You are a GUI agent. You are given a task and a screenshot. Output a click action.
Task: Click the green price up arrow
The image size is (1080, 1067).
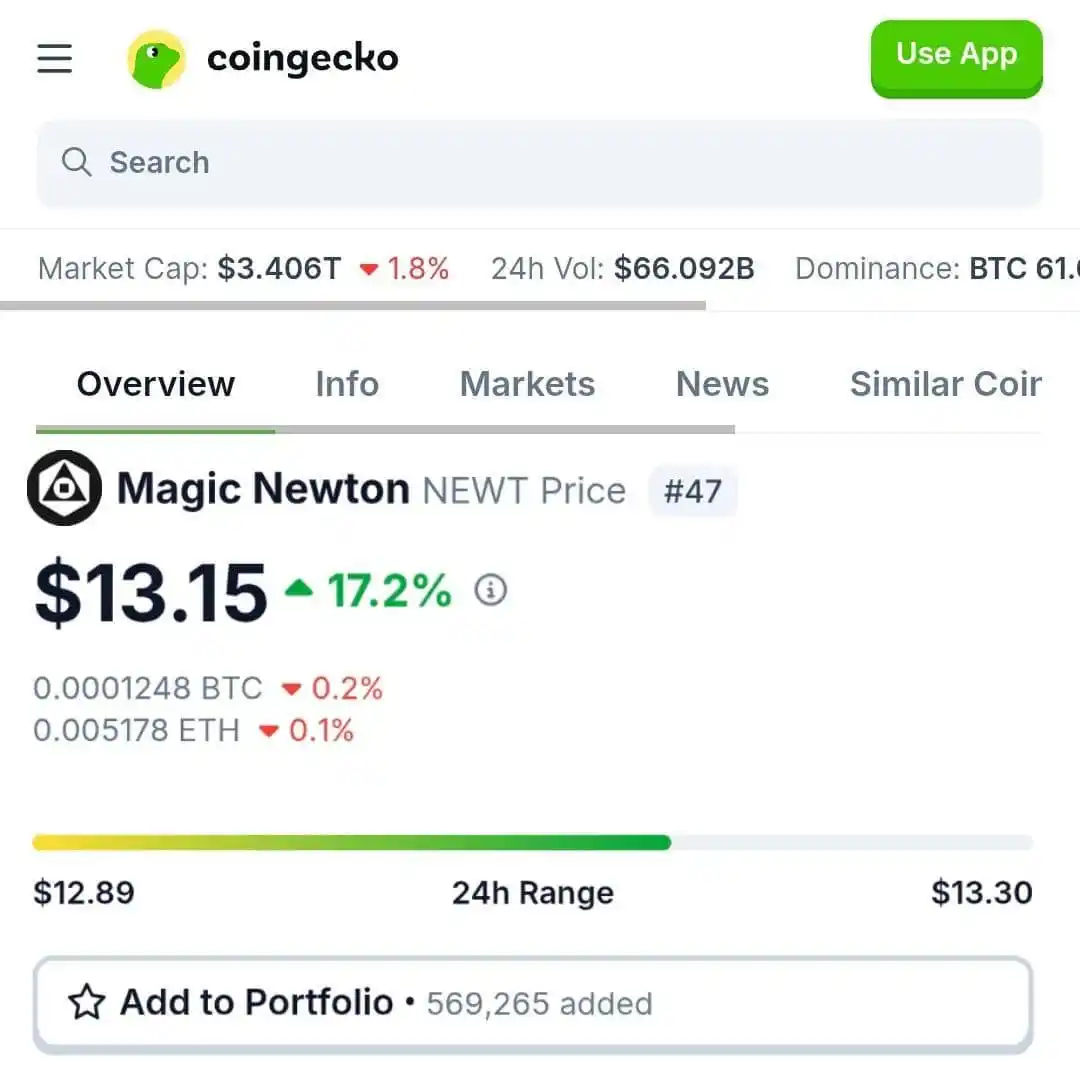pyautogui.click(x=299, y=588)
